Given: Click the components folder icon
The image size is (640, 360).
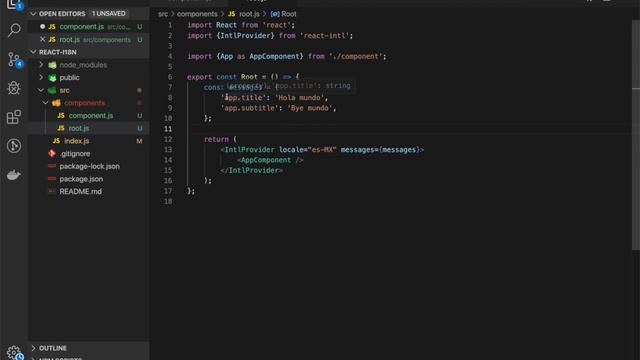Looking at the screenshot, I should [56, 103].
